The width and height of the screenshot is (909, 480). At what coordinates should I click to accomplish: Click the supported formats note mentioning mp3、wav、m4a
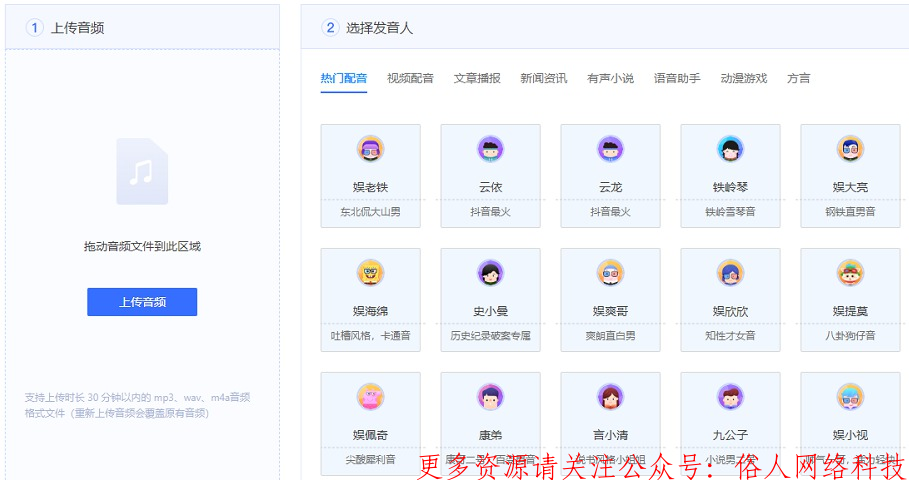tap(137, 405)
